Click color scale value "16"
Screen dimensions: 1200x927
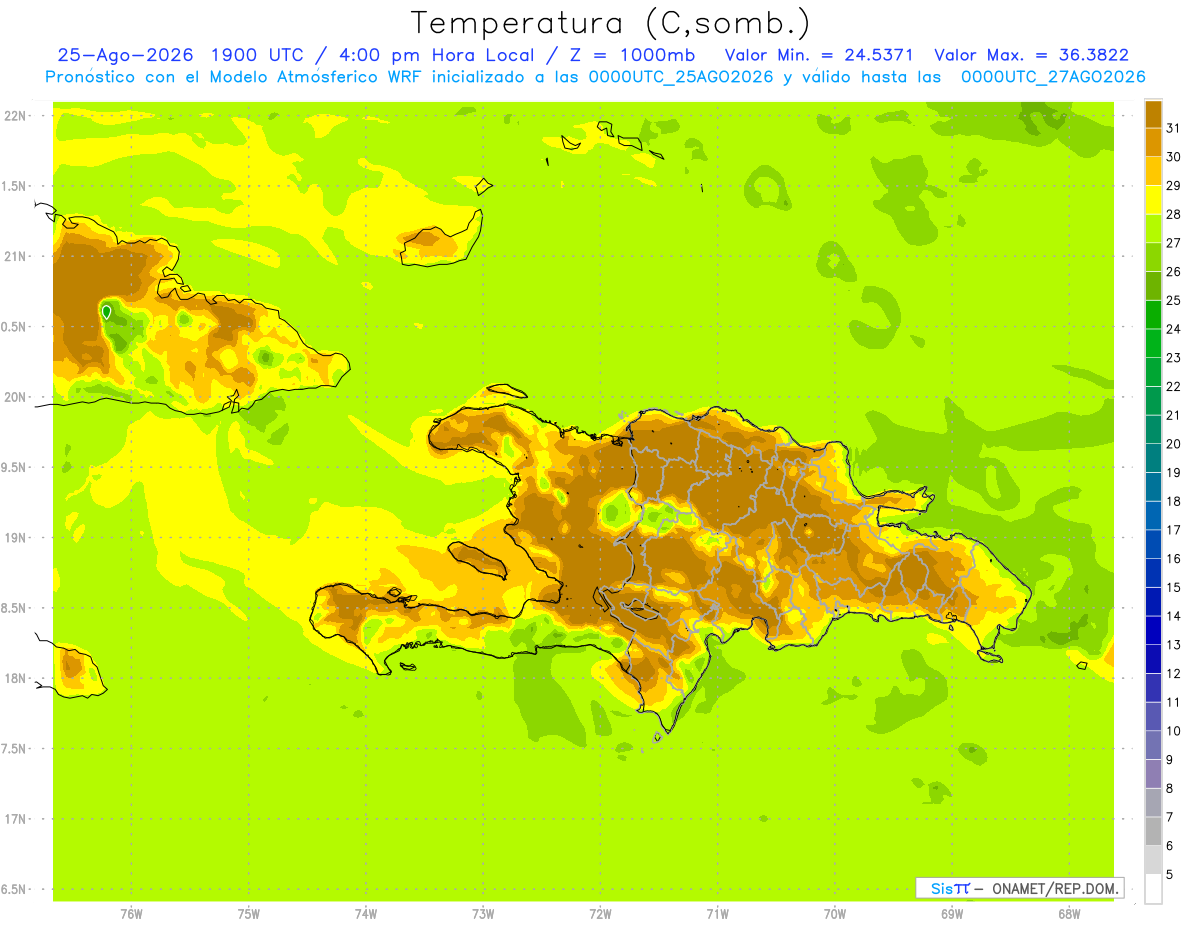pyautogui.click(x=1174, y=558)
